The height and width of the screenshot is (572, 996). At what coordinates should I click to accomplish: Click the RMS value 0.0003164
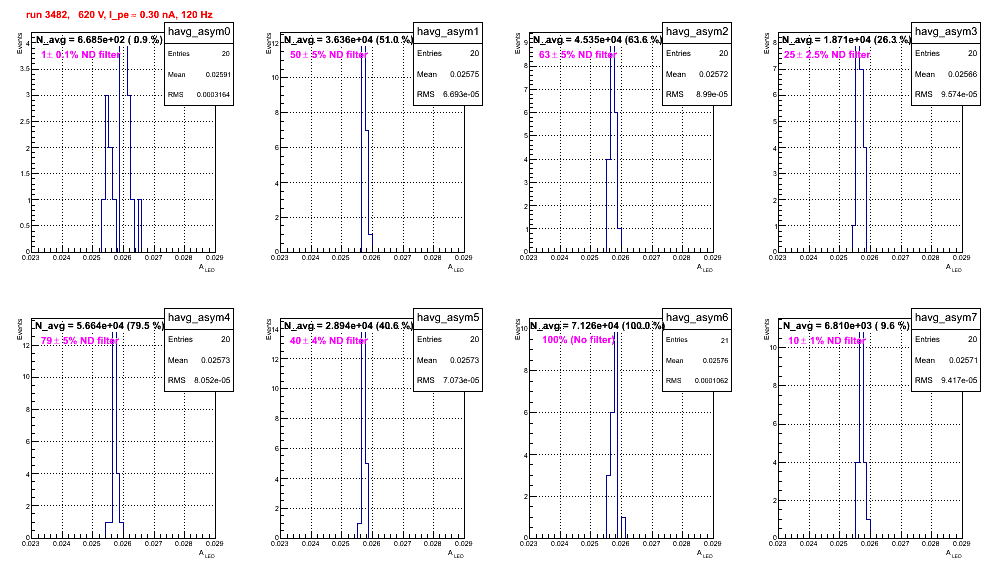[x=213, y=95]
